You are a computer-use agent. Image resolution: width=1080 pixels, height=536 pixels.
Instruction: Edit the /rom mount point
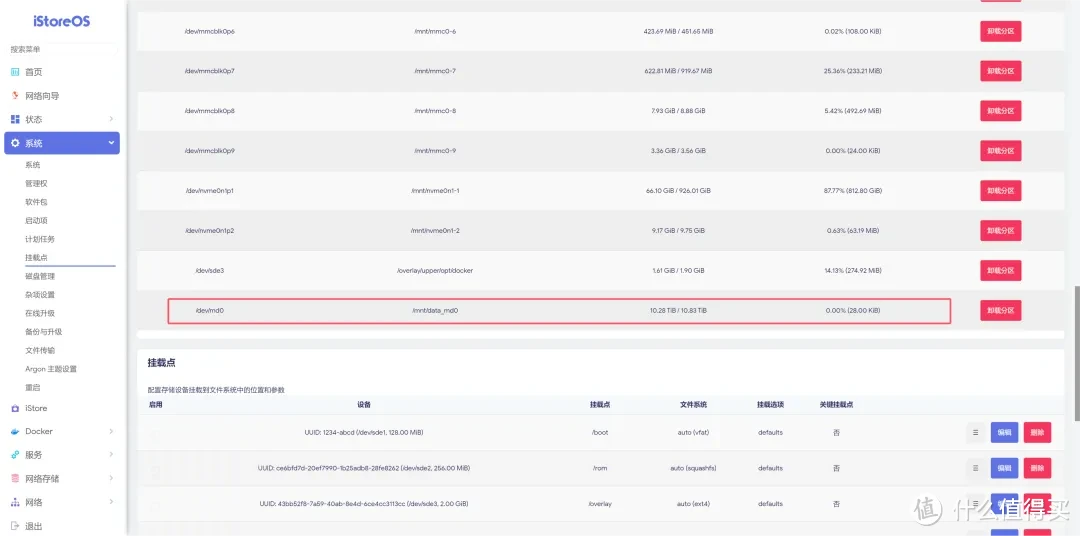pos(1004,468)
